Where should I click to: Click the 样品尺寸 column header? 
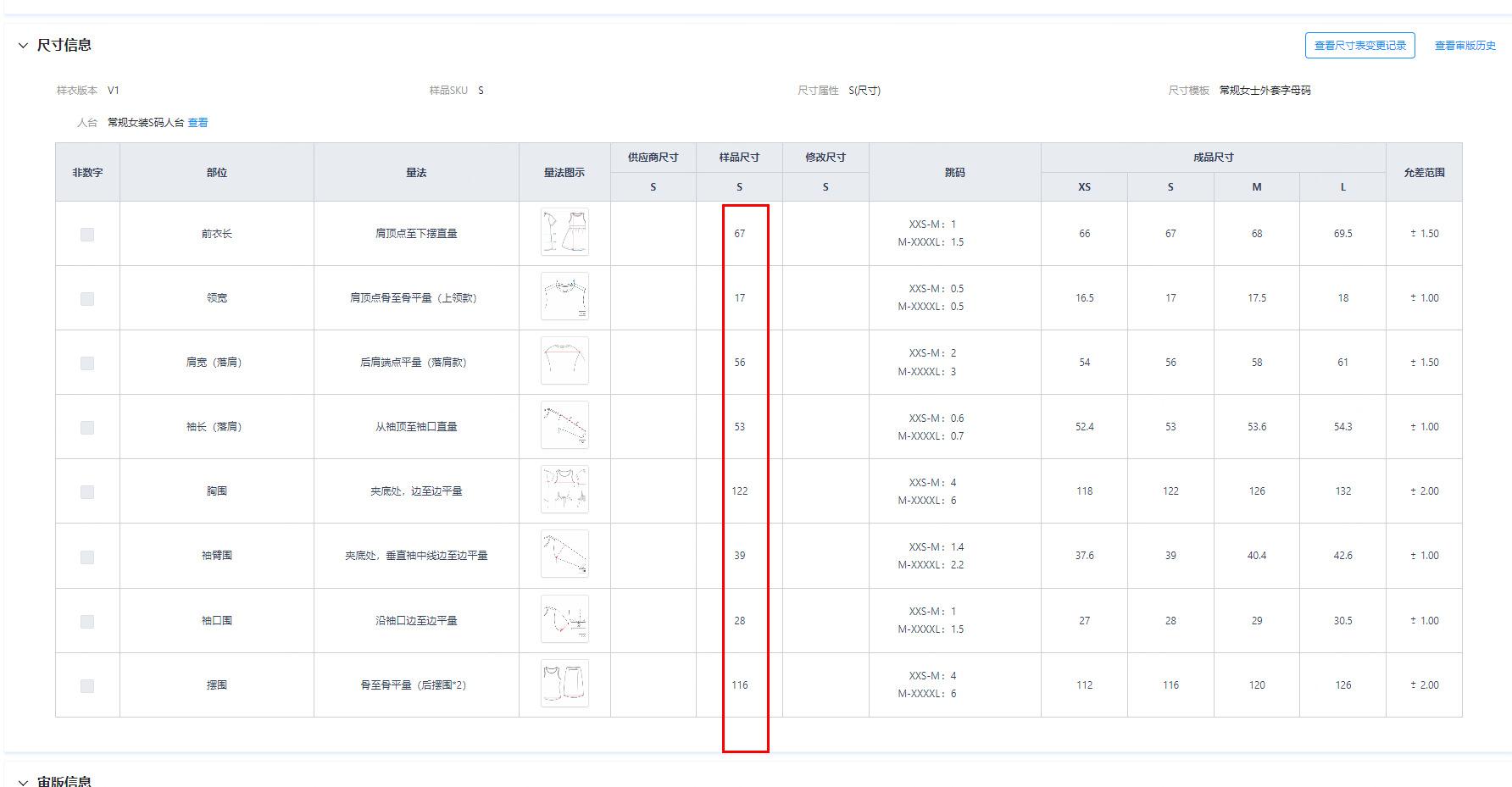[x=739, y=158]
